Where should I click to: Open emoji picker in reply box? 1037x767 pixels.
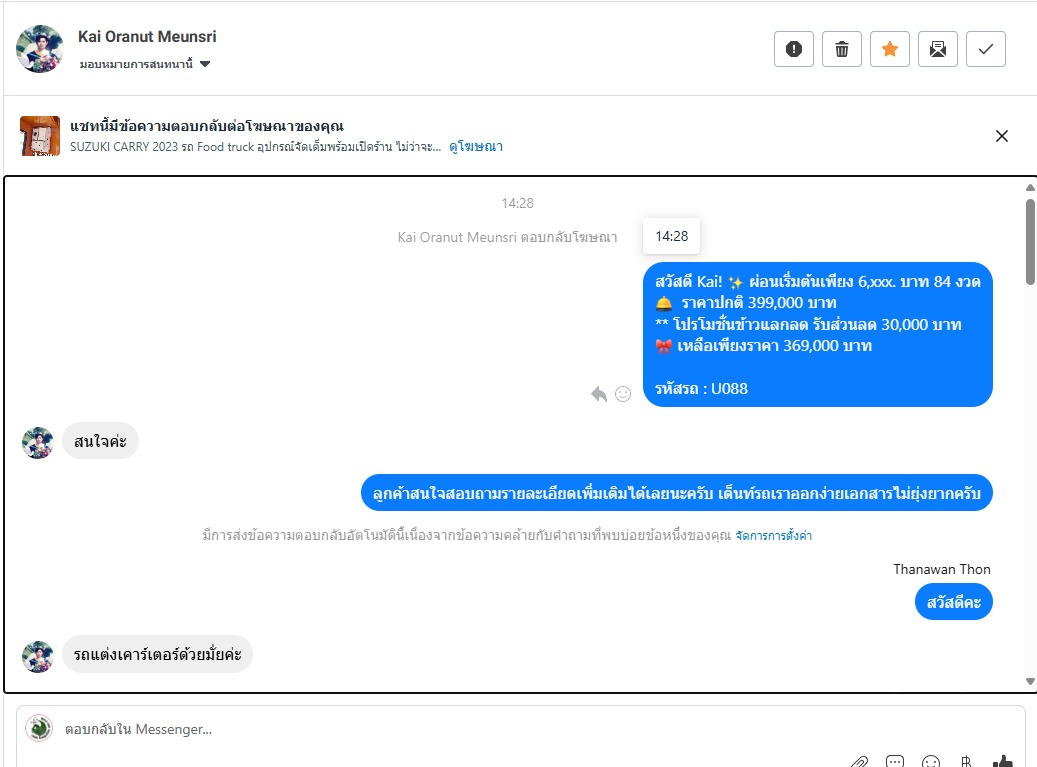[x=931, y=762]
